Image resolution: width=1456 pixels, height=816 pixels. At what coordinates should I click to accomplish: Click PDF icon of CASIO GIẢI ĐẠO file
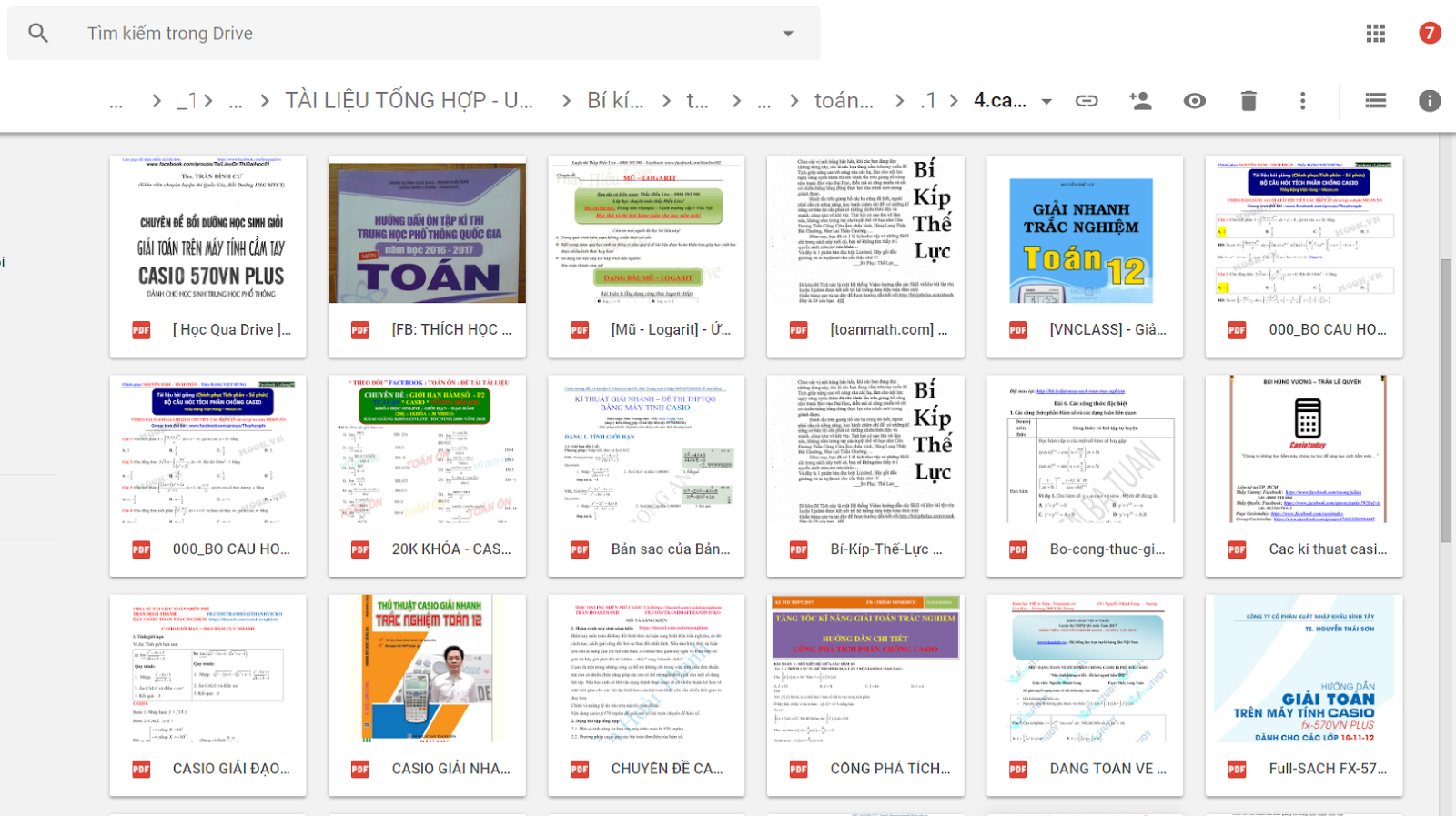click(141, 770)
